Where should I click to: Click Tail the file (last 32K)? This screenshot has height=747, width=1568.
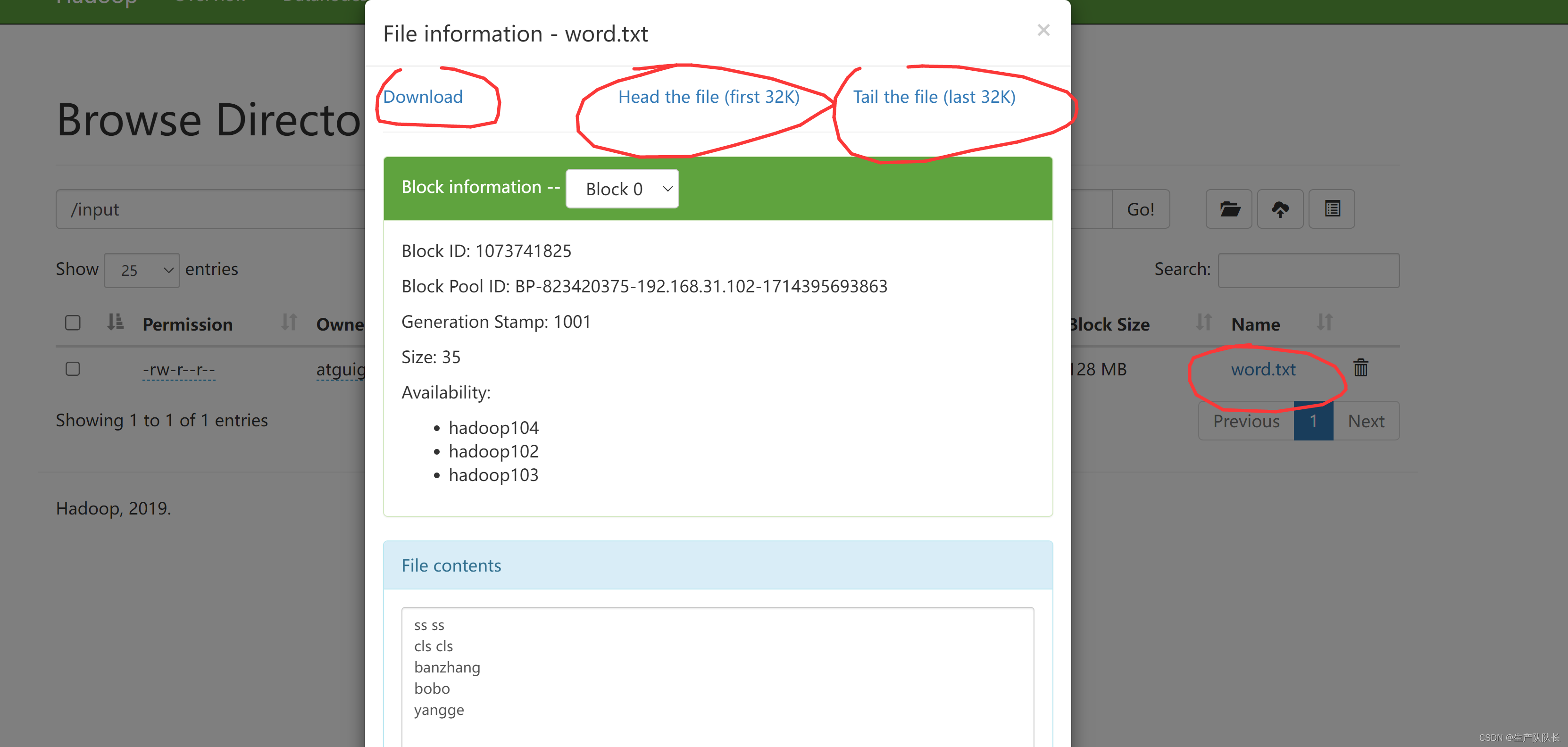point(934,97)
